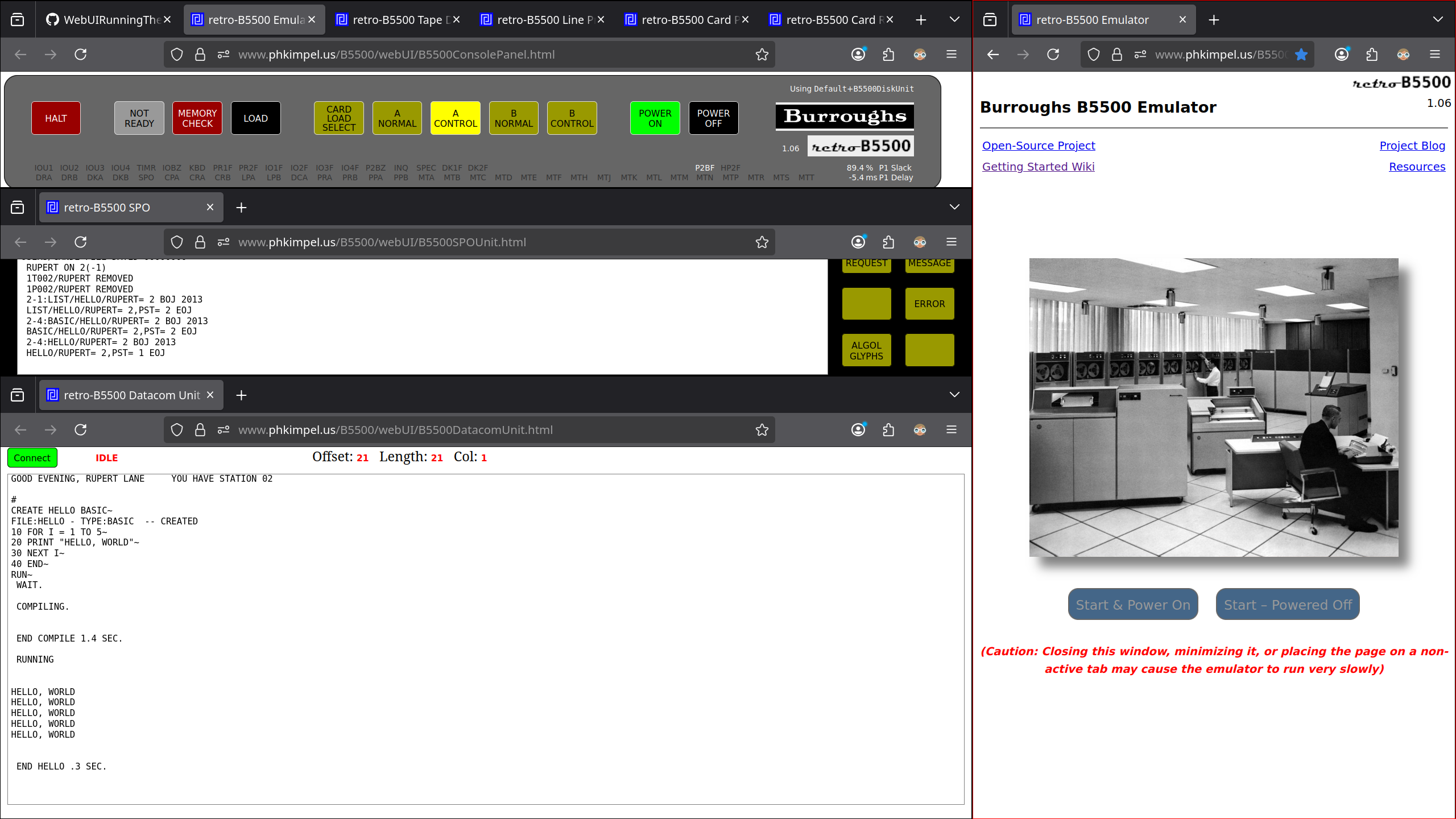The width and height of the screenshot is (1456, 819).
Task: Select the retro-B5500 Datacom Unit tab
Action: coord(131,395)
